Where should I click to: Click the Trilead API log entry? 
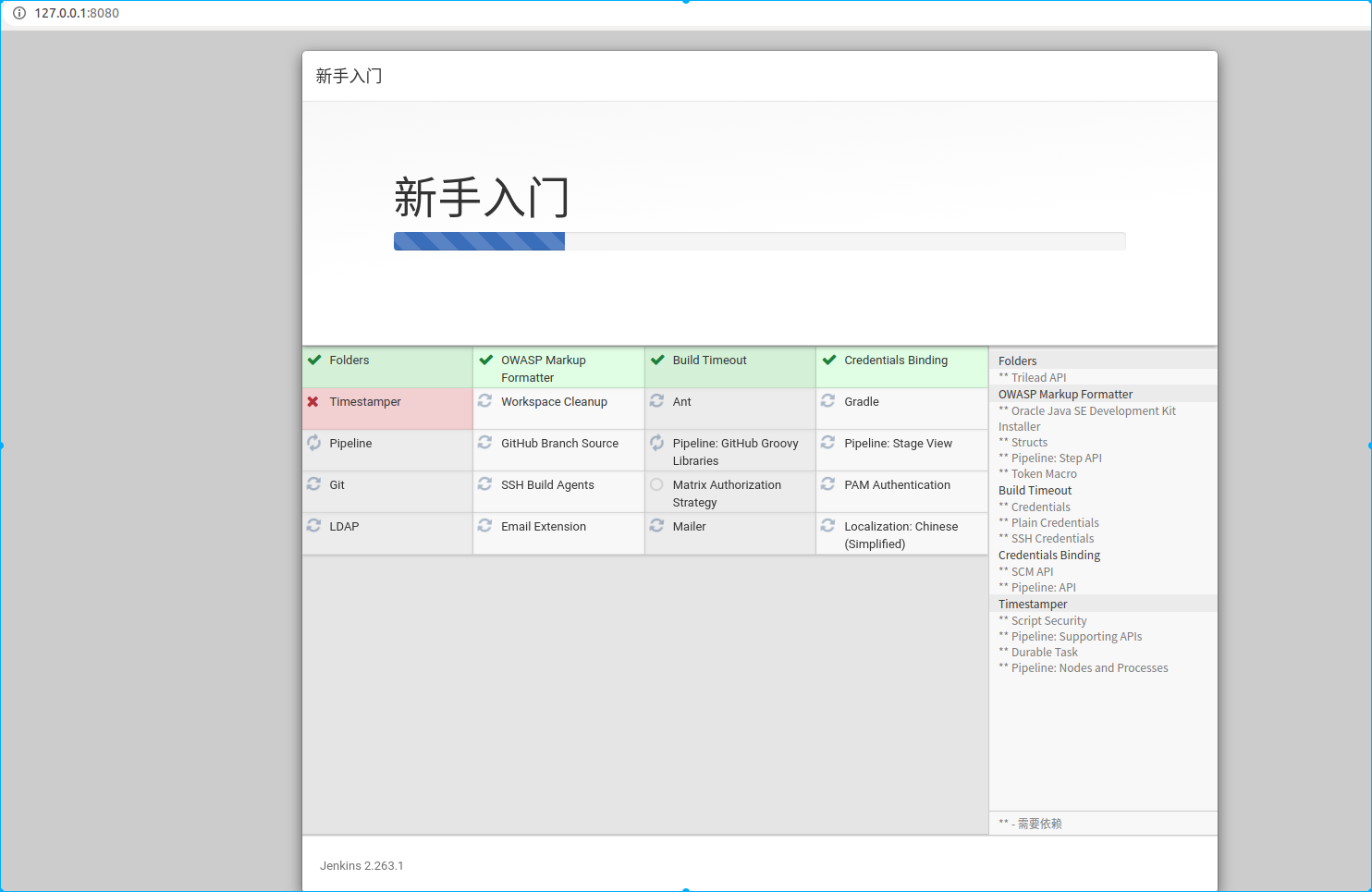pos(1033,378)
